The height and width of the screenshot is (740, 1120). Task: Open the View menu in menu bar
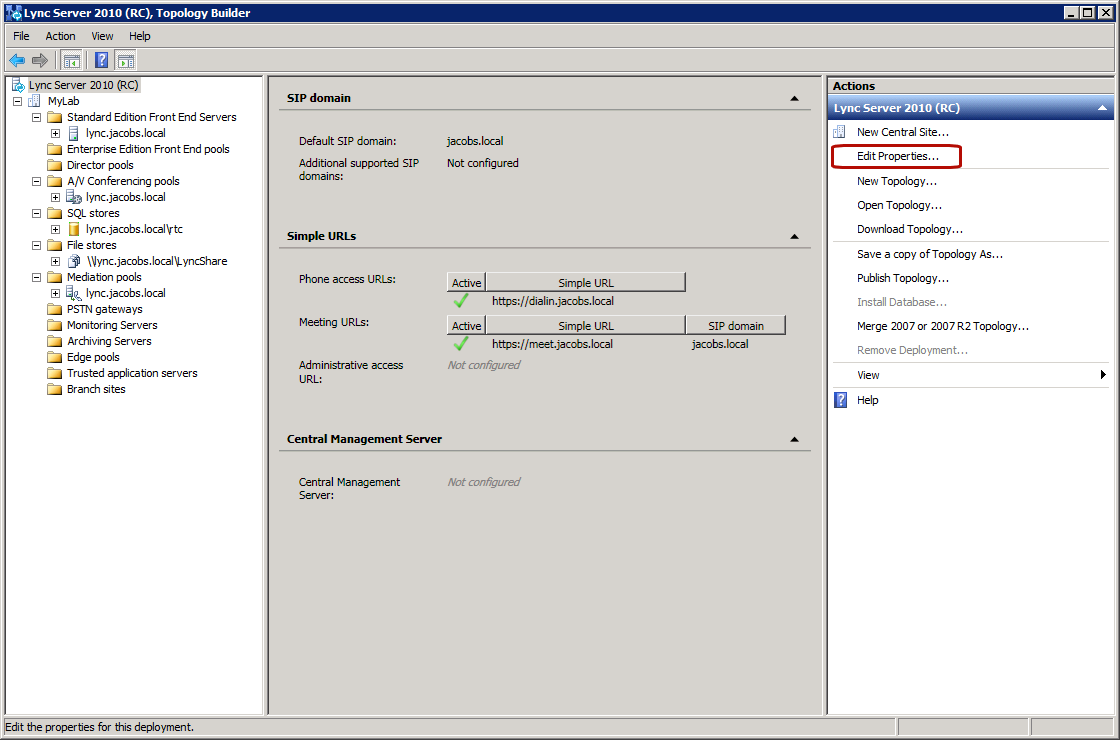(x=102, y=36)
